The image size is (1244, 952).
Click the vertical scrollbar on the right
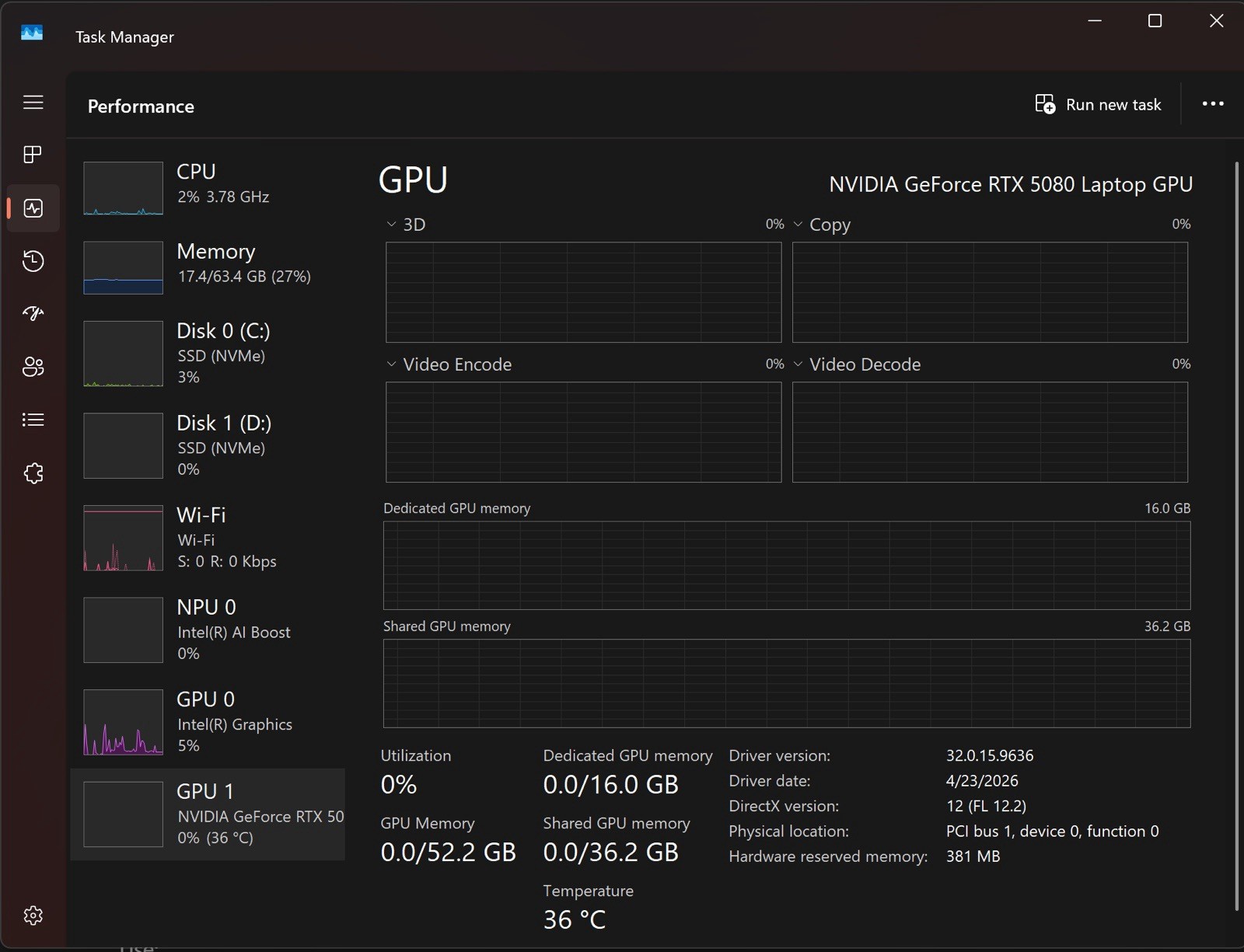point(1236,536)
